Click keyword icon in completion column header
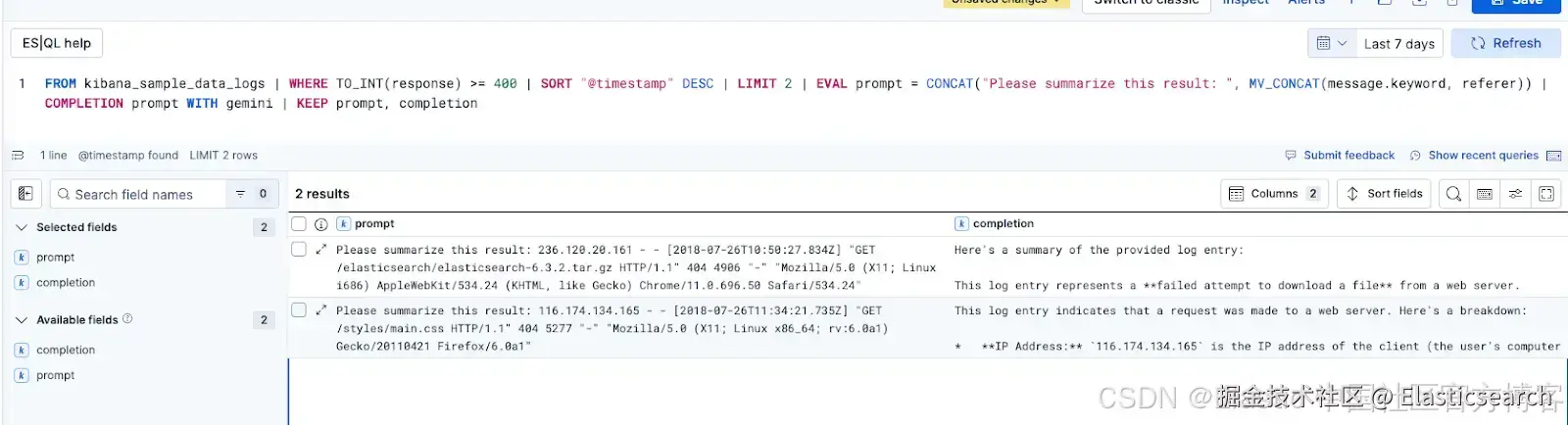The width and height of the screenshot is (1568, 425). pyautogui.click(x=961, y=224)
